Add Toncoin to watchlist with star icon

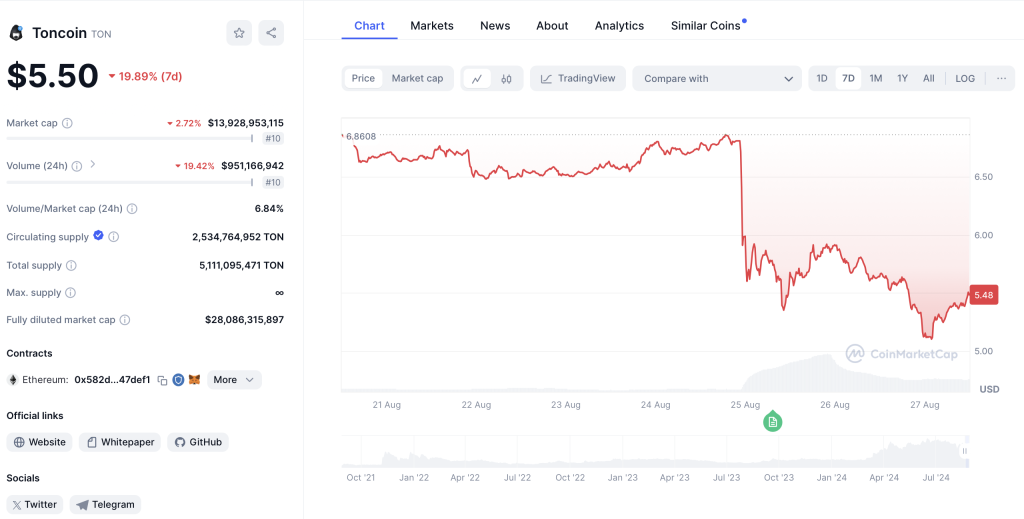click(x=239, y=33)
